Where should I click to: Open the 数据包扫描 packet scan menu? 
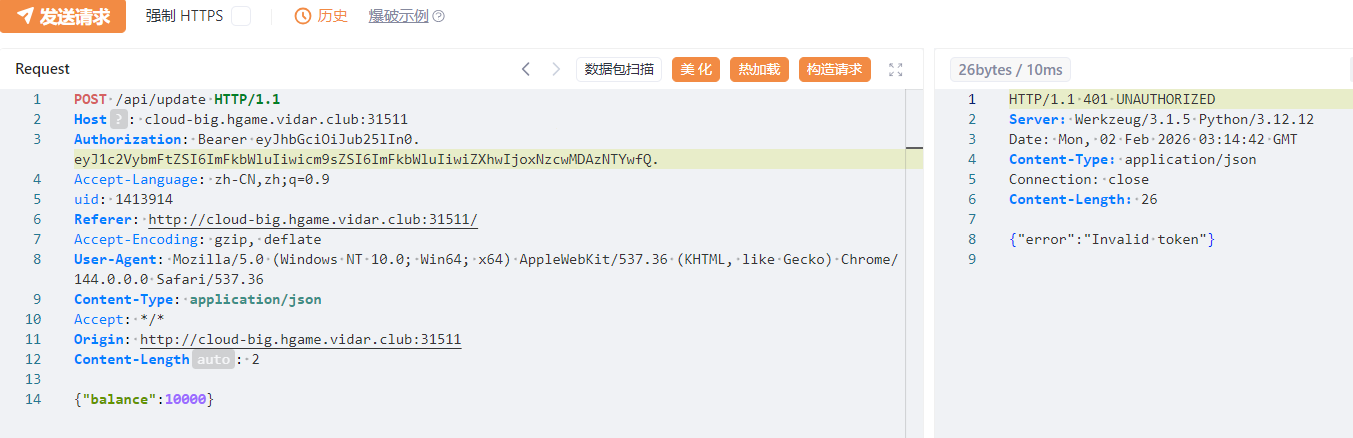coord(619,69)
